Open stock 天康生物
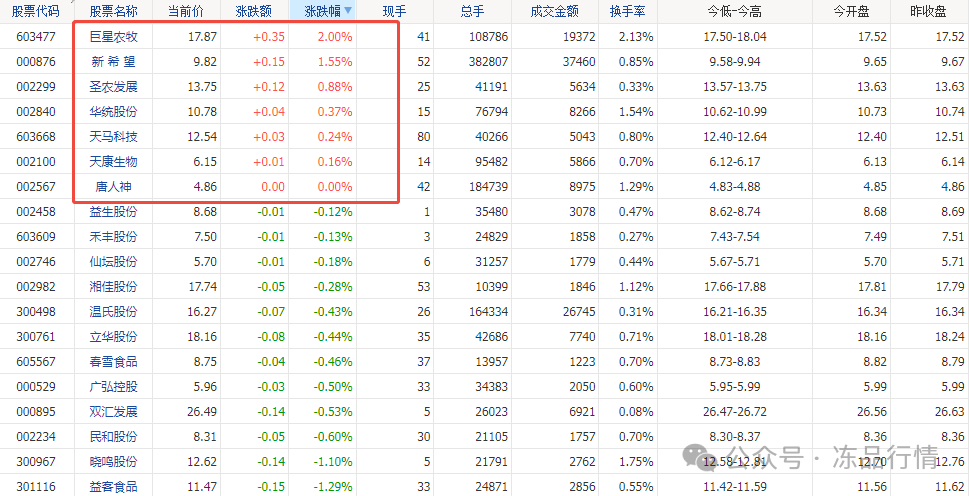Image resolution: width=969 pixels, height=496 pixels. pyautogui.click(x=113, y=162)
